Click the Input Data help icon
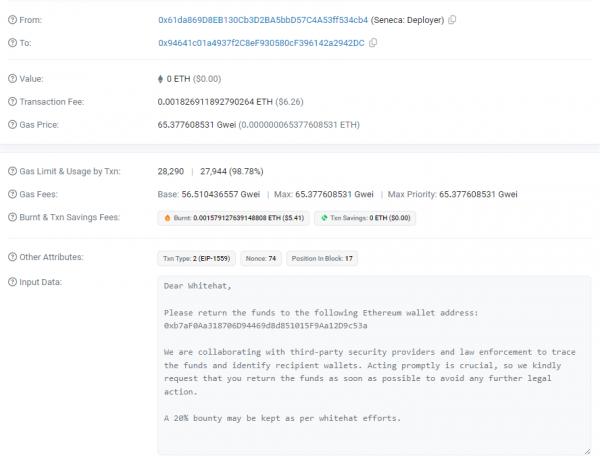Viewport: 600px width, 456px height. (11, 282)
